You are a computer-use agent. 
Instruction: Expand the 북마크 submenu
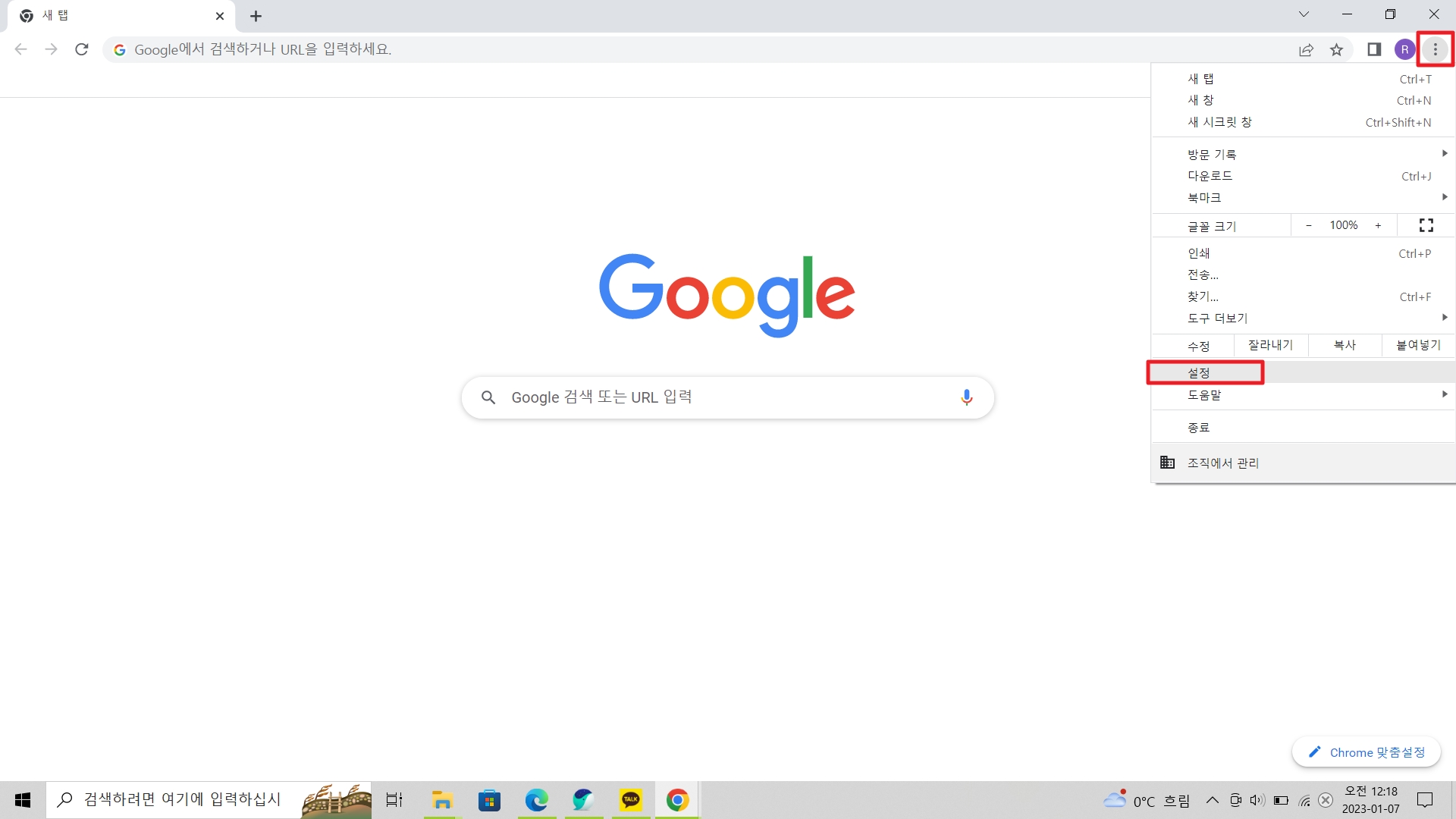[x=1289, y=197]
